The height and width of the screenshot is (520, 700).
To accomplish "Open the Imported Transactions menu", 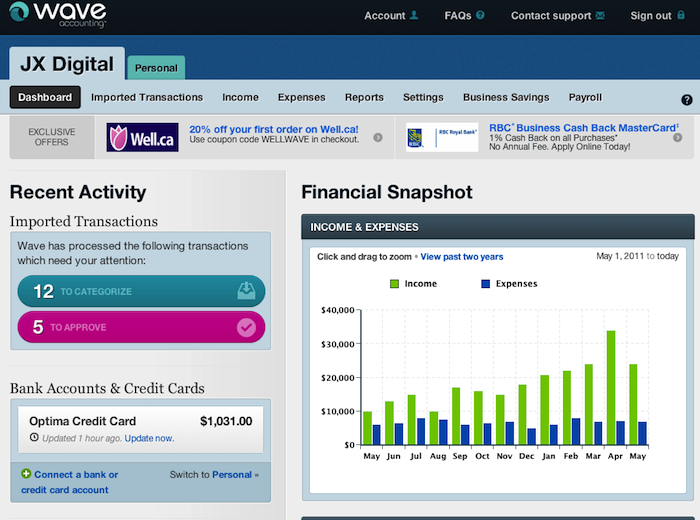I will coord(147,97).
